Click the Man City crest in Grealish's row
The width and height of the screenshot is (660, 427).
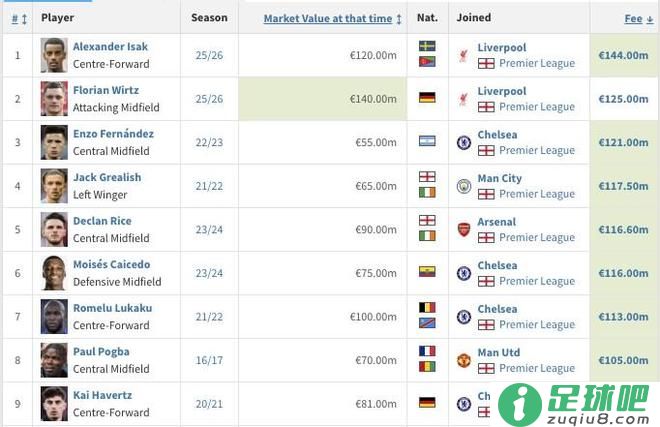[463, 186]
